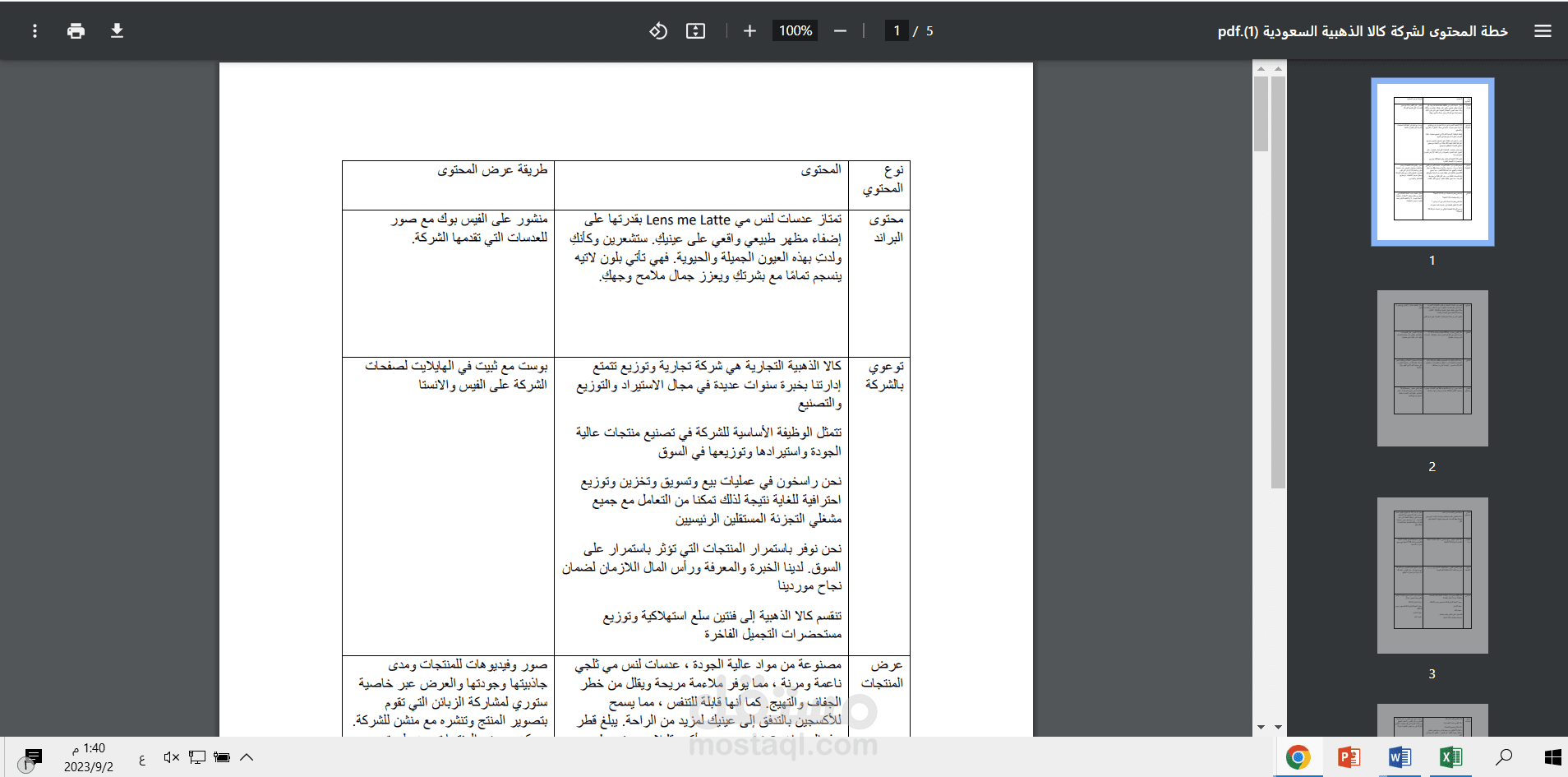Image resolution: width=1568 pixels, height=777 pixels.
Task: Click the muted volume tray icon
Action: pyautogui.click(x=171, y=757)
